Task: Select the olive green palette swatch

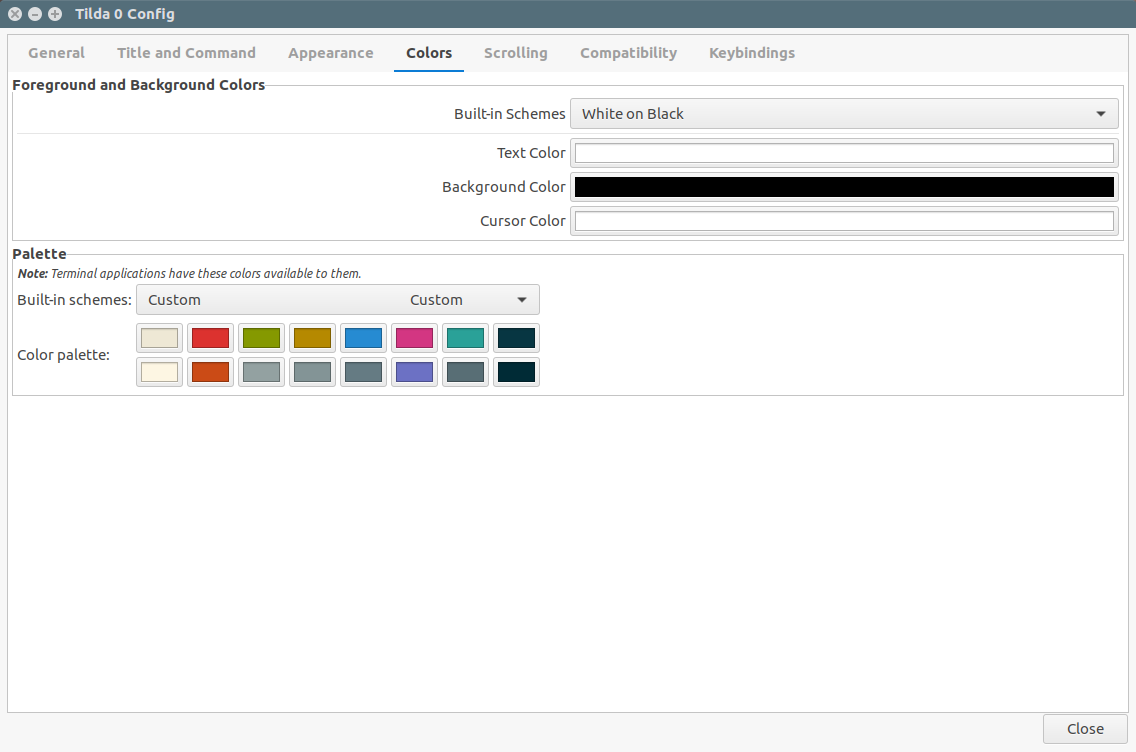Action: [x=262, y=338]
